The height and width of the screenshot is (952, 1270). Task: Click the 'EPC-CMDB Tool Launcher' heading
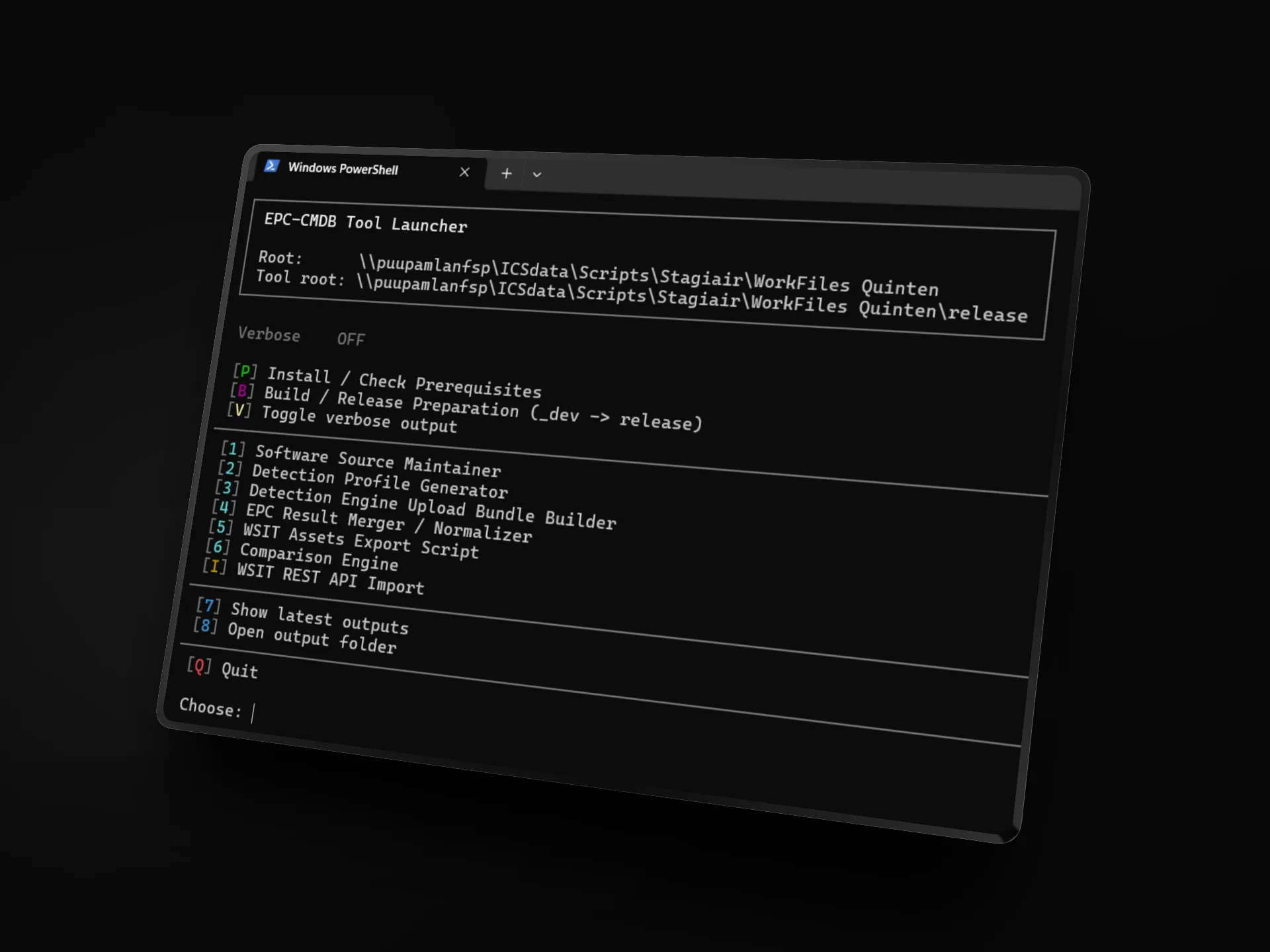(366, 223)
